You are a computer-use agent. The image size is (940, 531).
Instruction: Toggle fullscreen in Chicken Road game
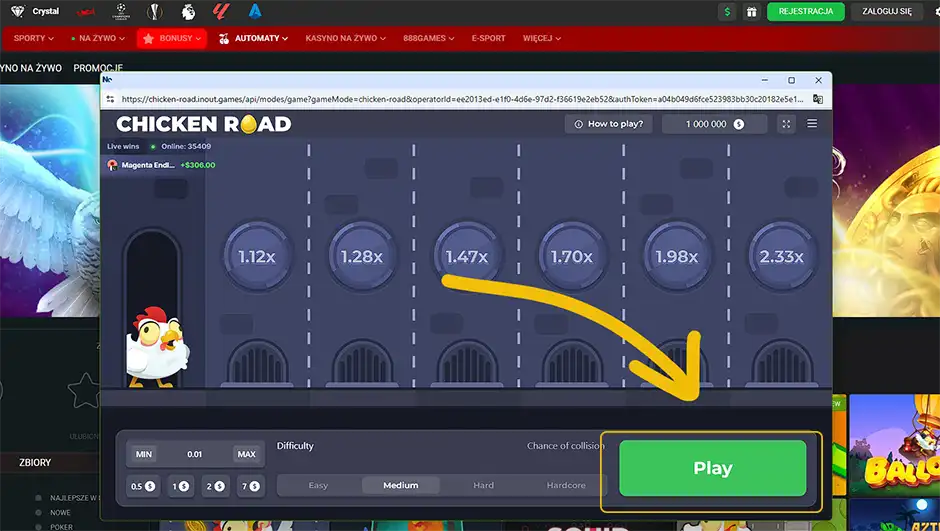pyautogui.click(x=786, y=124)
